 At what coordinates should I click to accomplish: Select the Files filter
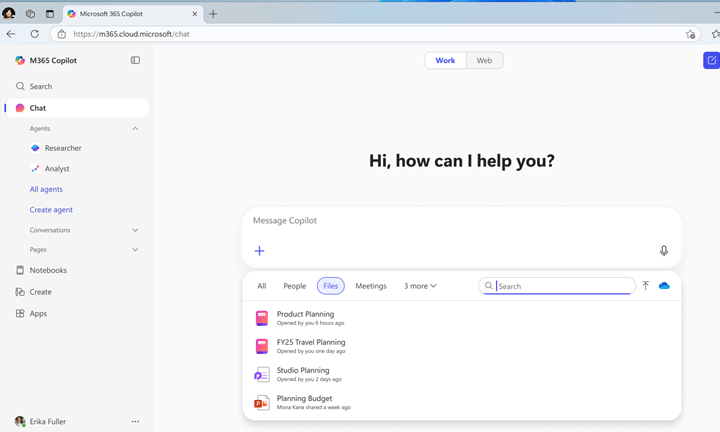[x=331, y=286]
